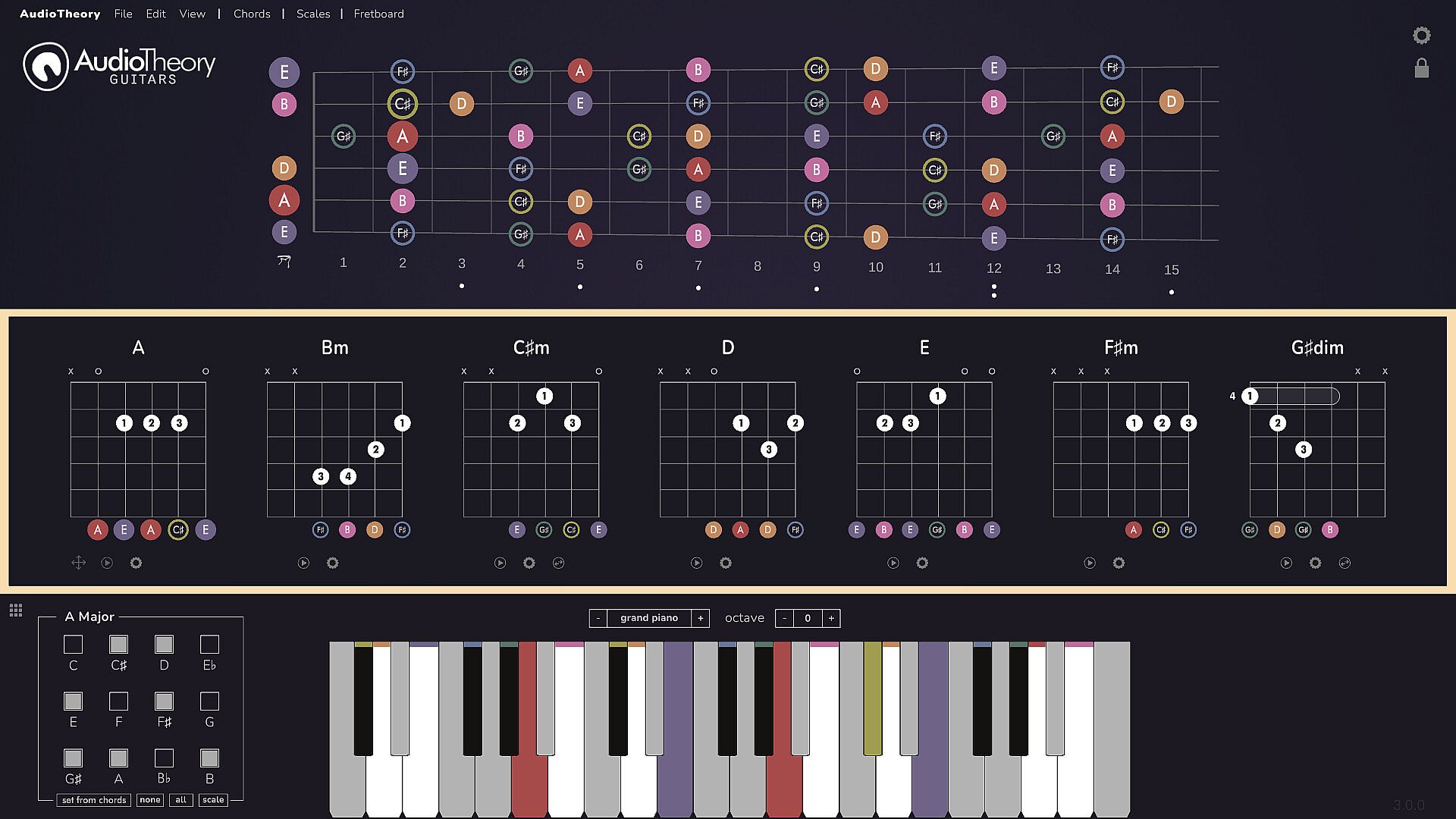Screen dimensions: 1456x819
Task: Enable the F note checkbox
Action: click(118, 701)
